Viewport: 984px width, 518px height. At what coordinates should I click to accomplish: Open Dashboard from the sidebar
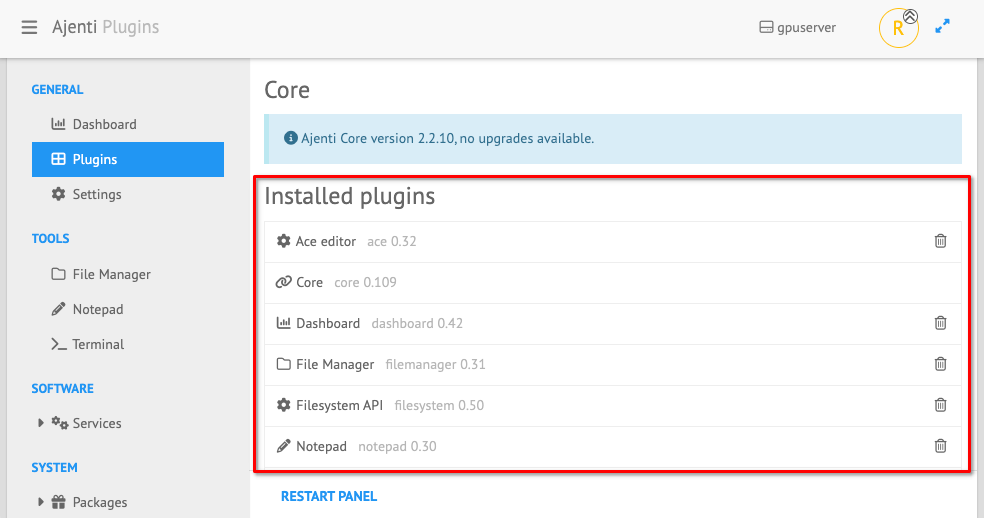[x=127, y=124]
